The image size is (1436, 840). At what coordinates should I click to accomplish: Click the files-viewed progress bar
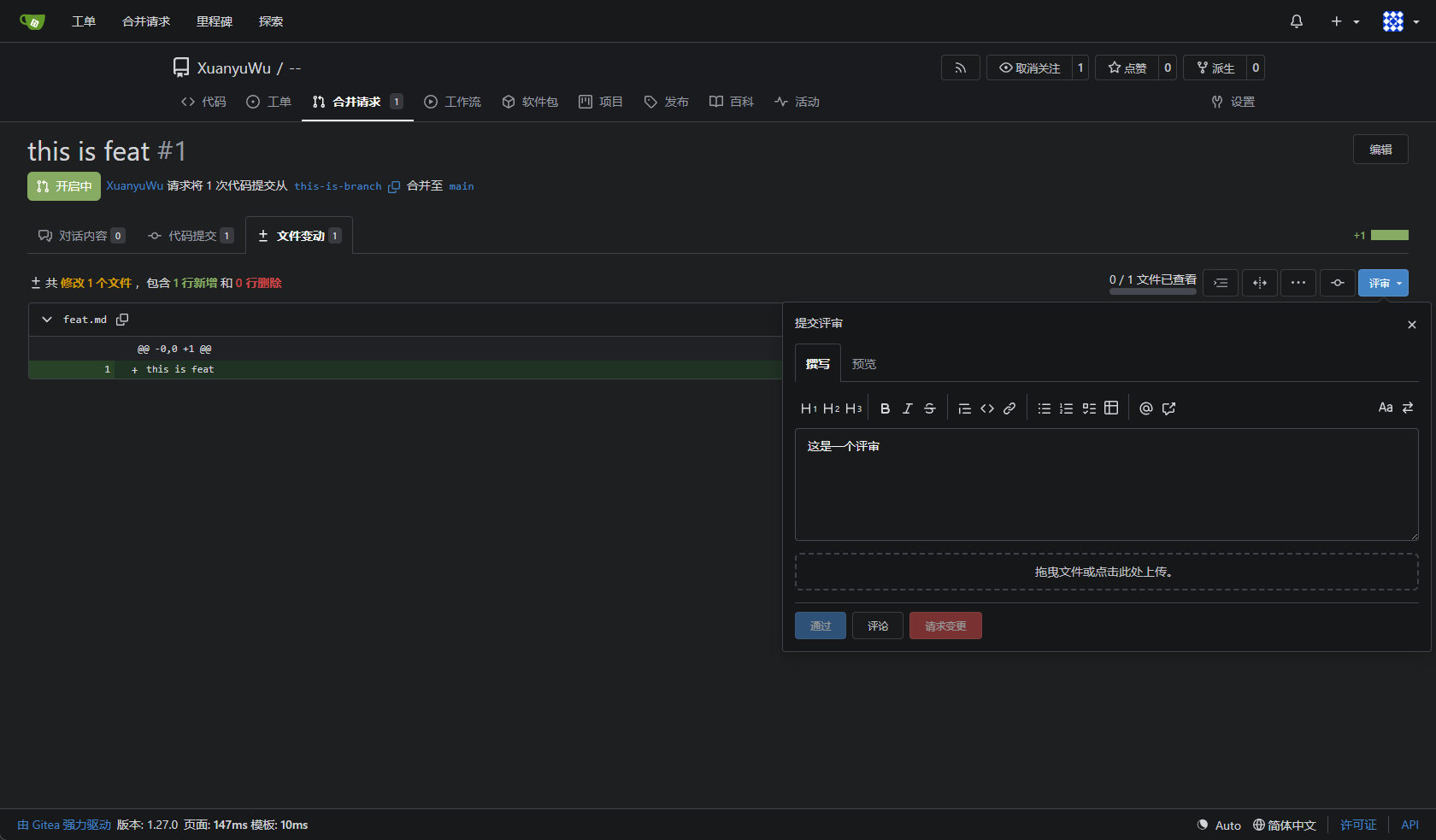tap(1153, 291)
